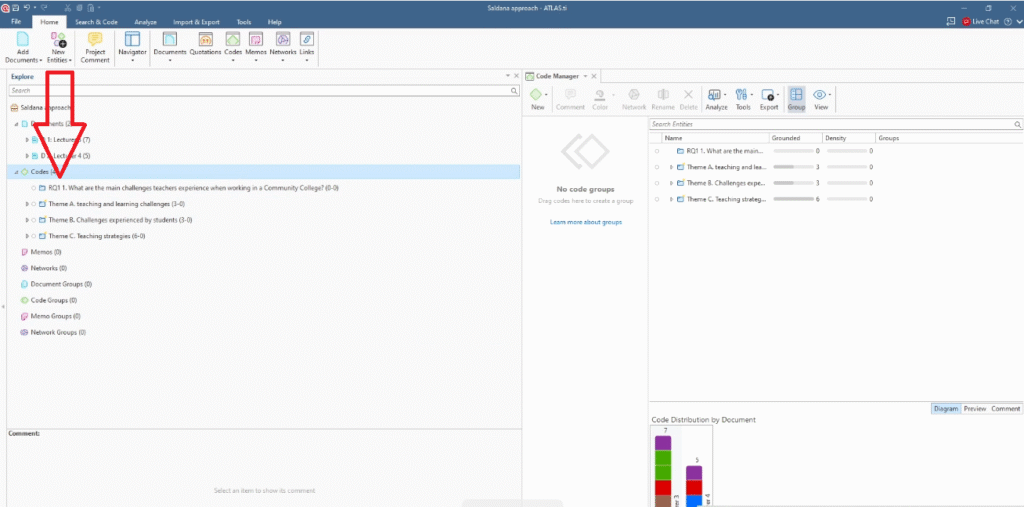
Task: Expand Theme A row in Code Manager list
Action: tap(671, 167)
